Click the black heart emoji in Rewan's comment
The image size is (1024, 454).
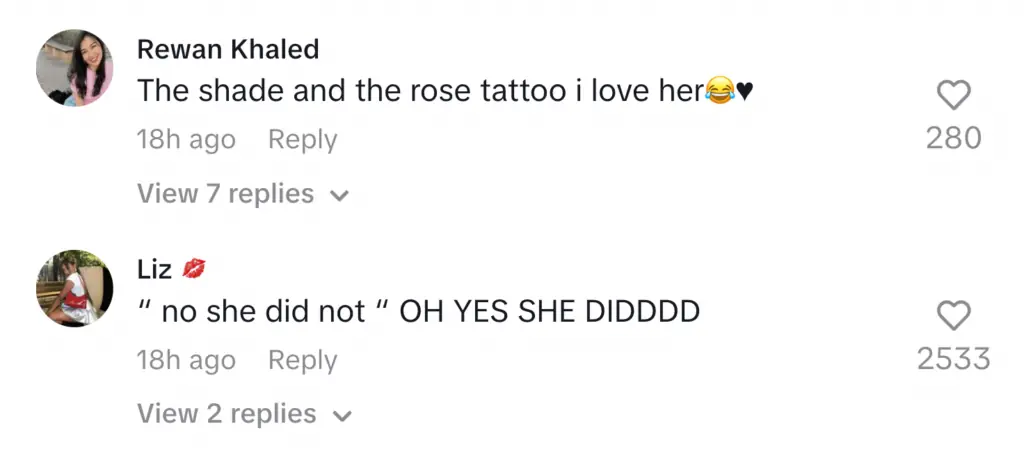744,93
